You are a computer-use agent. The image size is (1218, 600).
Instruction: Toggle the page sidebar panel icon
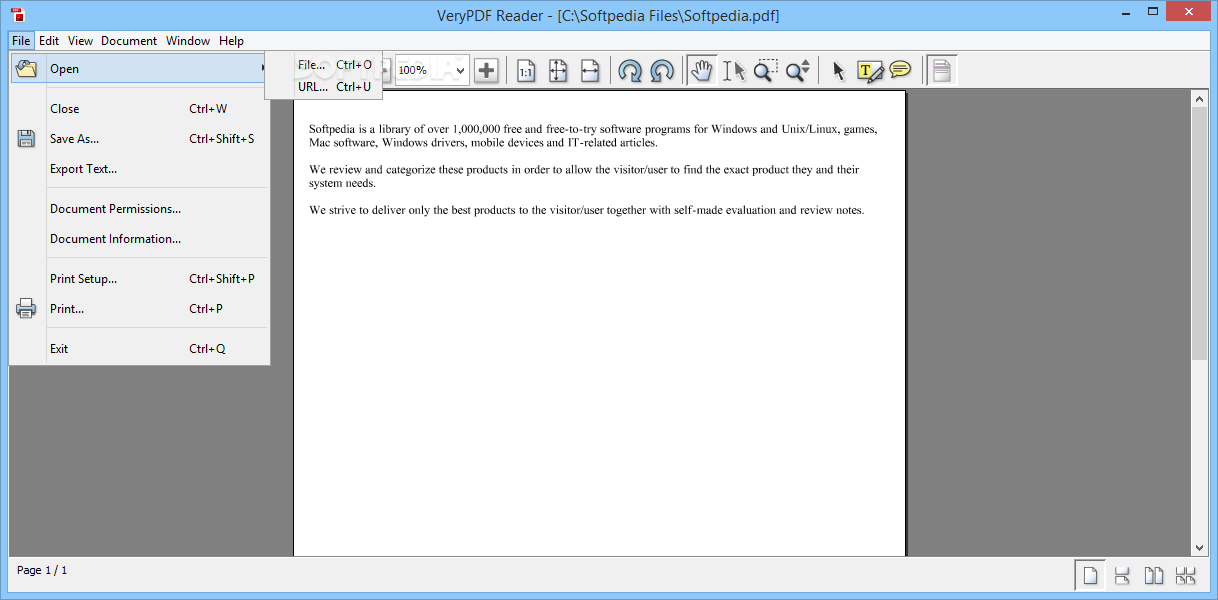tap(941, 70)
